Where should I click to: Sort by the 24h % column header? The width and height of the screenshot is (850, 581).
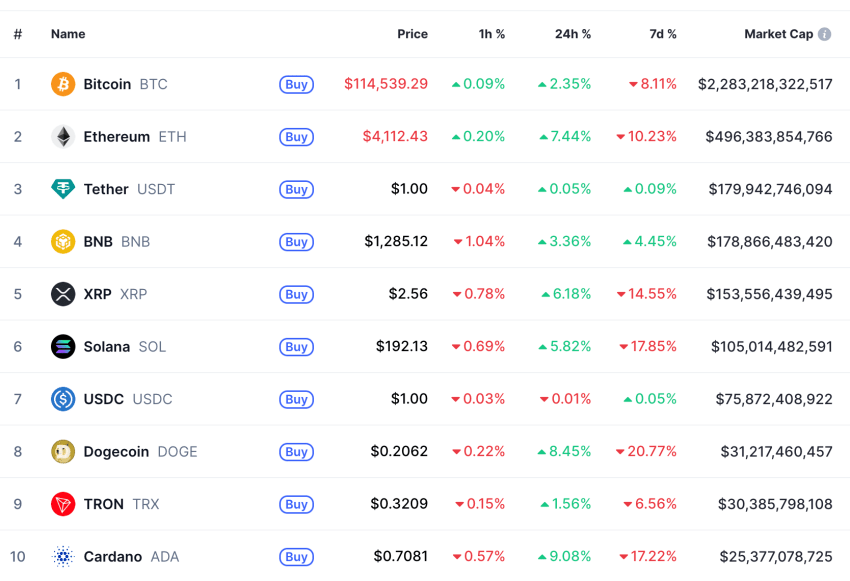pyautogui.click(x=572, y=33)
